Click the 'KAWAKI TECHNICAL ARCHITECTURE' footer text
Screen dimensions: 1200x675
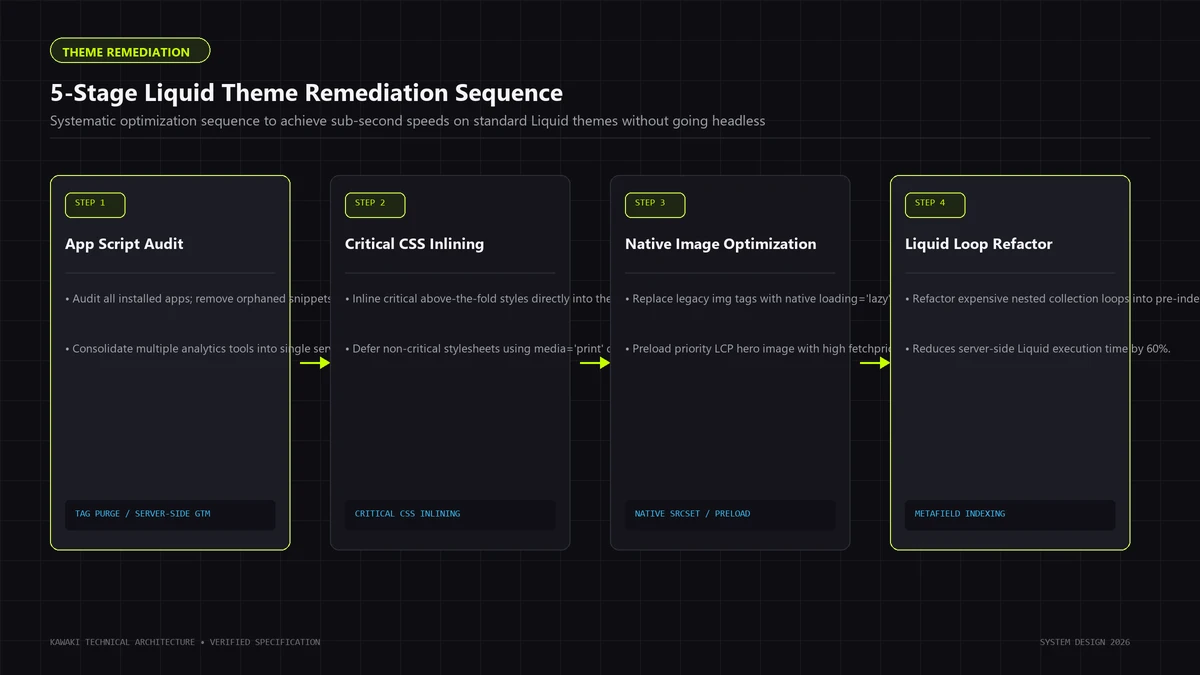click(185, 642)
